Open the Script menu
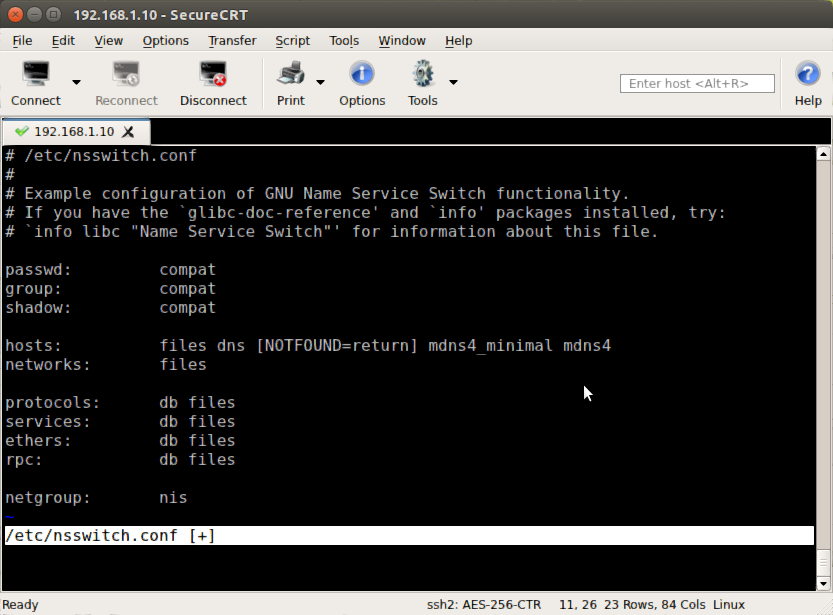 coord(292,41)
